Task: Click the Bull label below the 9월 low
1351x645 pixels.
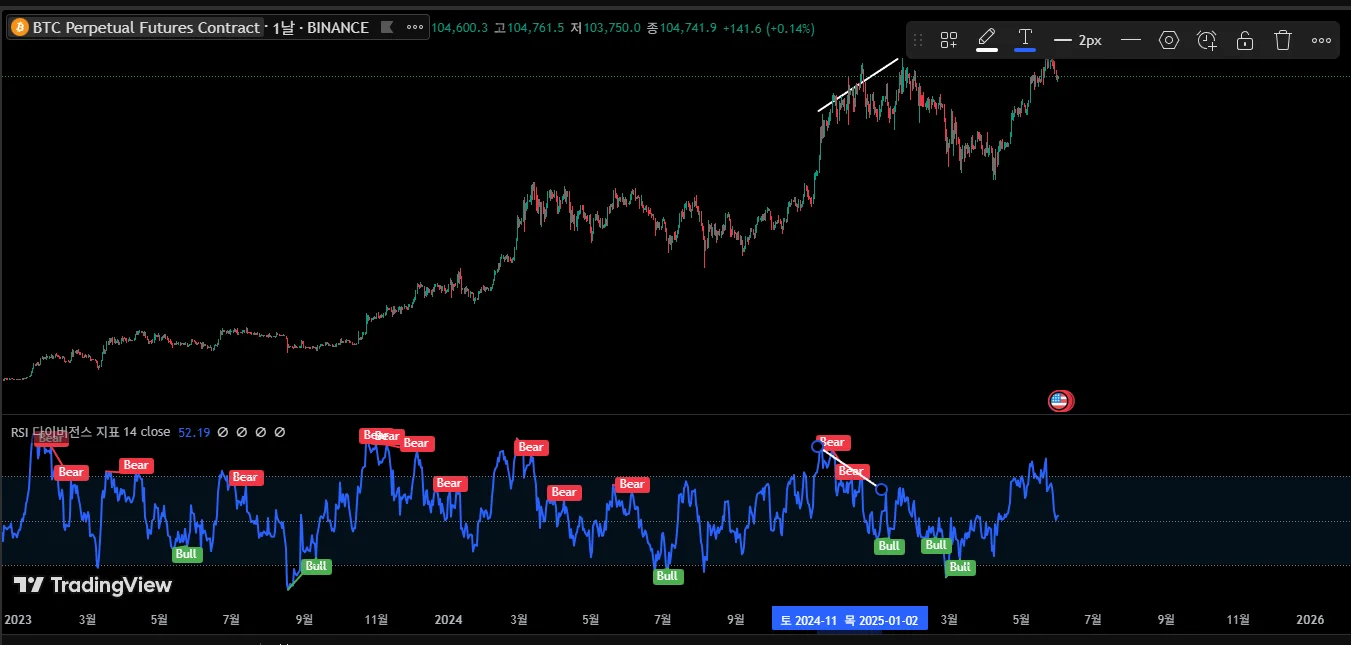Action: [x=316, y=566]
